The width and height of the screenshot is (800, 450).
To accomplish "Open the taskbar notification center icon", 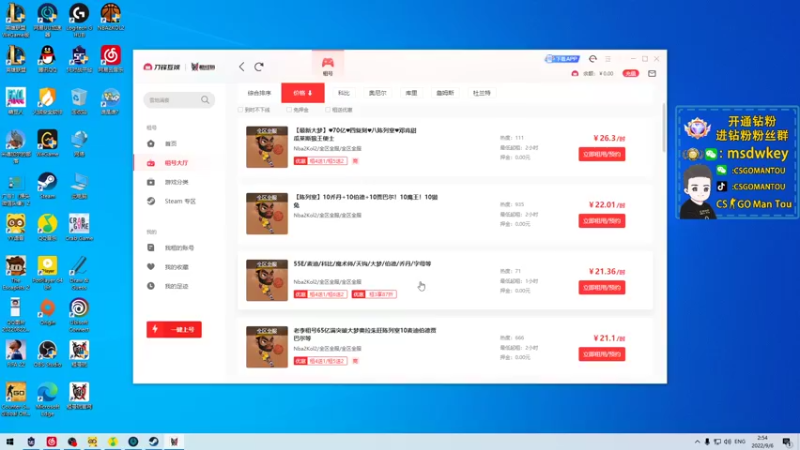I will tap(787, 442).
